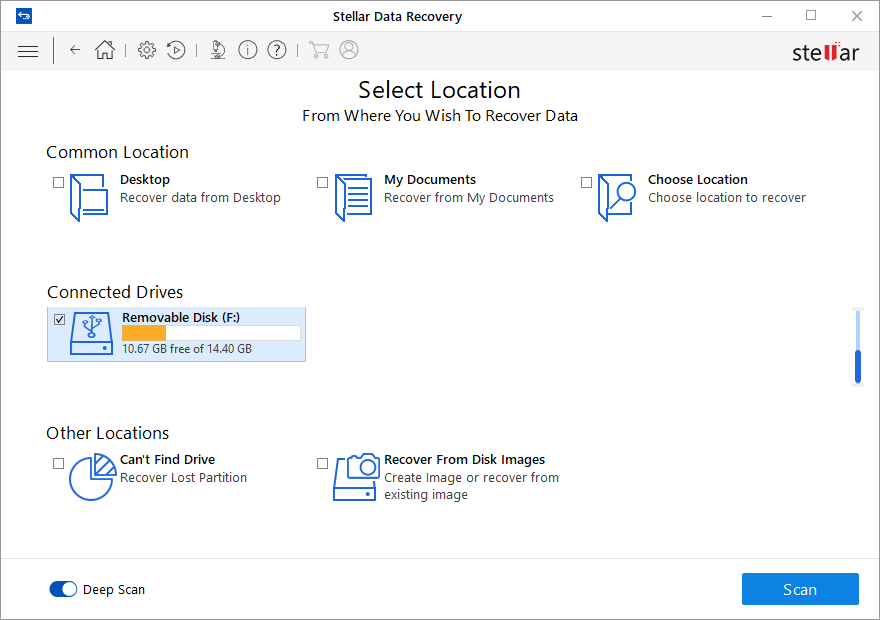Close the Stellar Data Recovery window
The image size is (880, 620).
(x=856, y=16)
